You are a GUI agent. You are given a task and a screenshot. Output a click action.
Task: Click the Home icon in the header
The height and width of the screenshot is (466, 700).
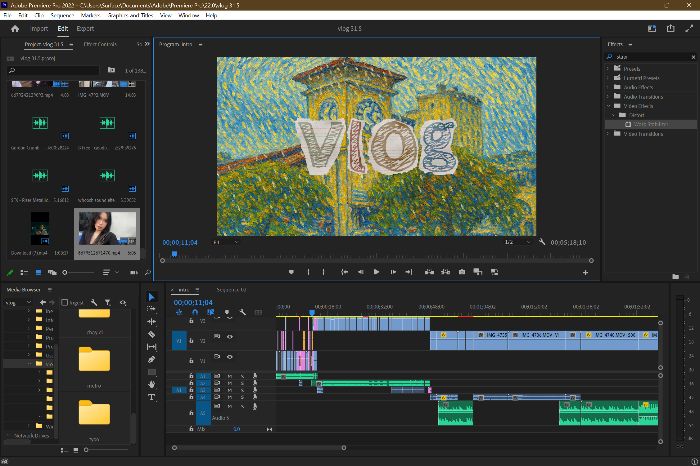[x=15, y=29]
